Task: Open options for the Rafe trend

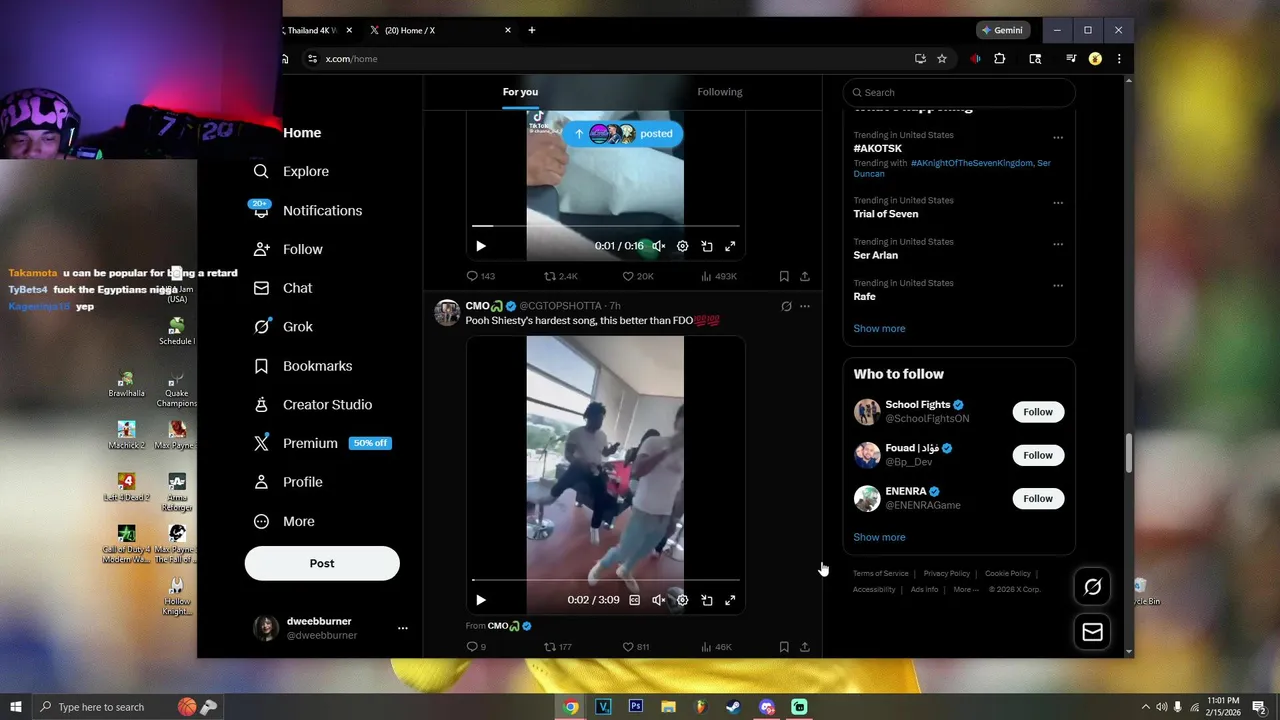Action: point(1058,286)
